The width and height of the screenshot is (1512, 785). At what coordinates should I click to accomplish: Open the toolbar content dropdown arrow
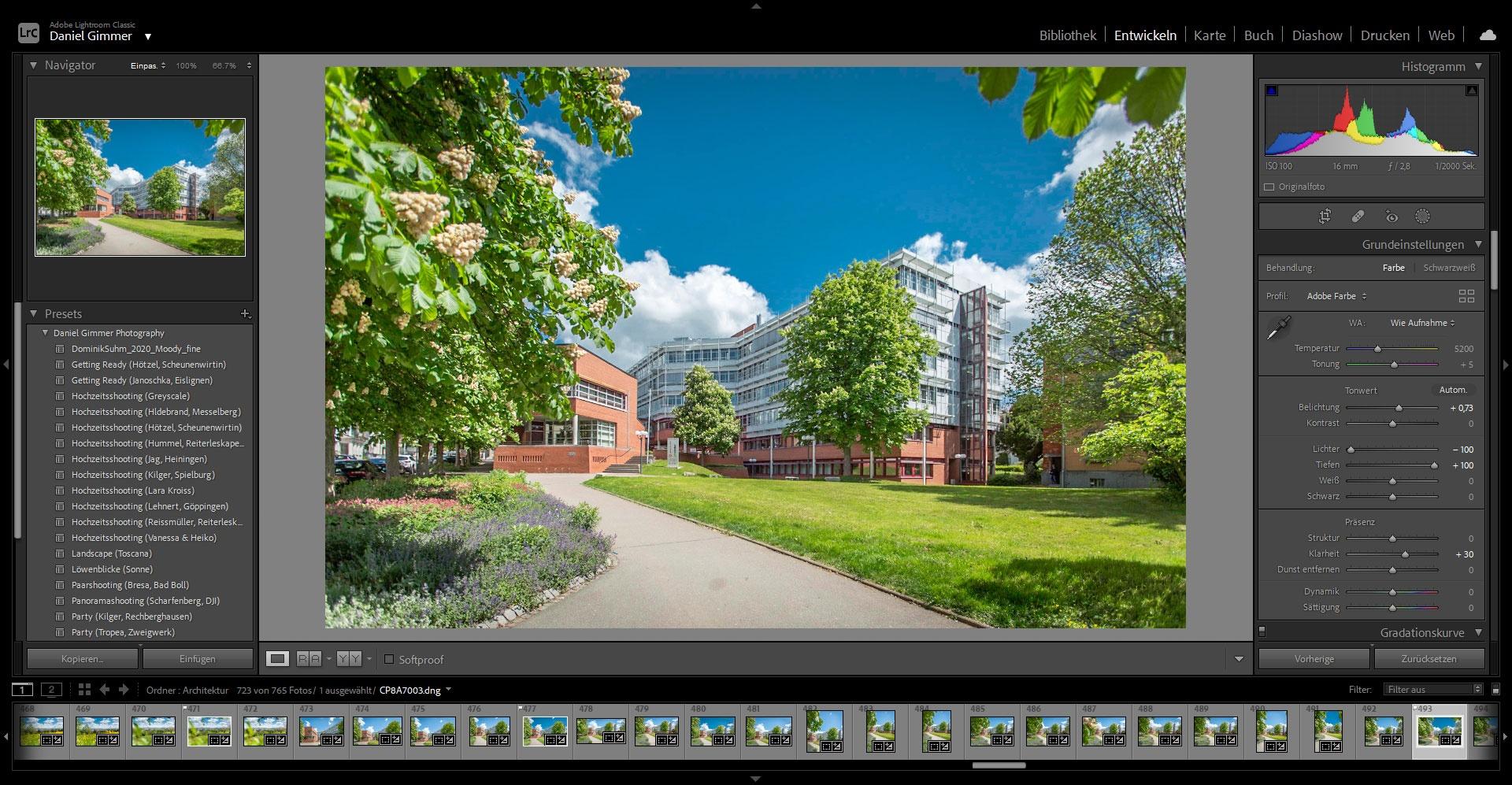1239,659
